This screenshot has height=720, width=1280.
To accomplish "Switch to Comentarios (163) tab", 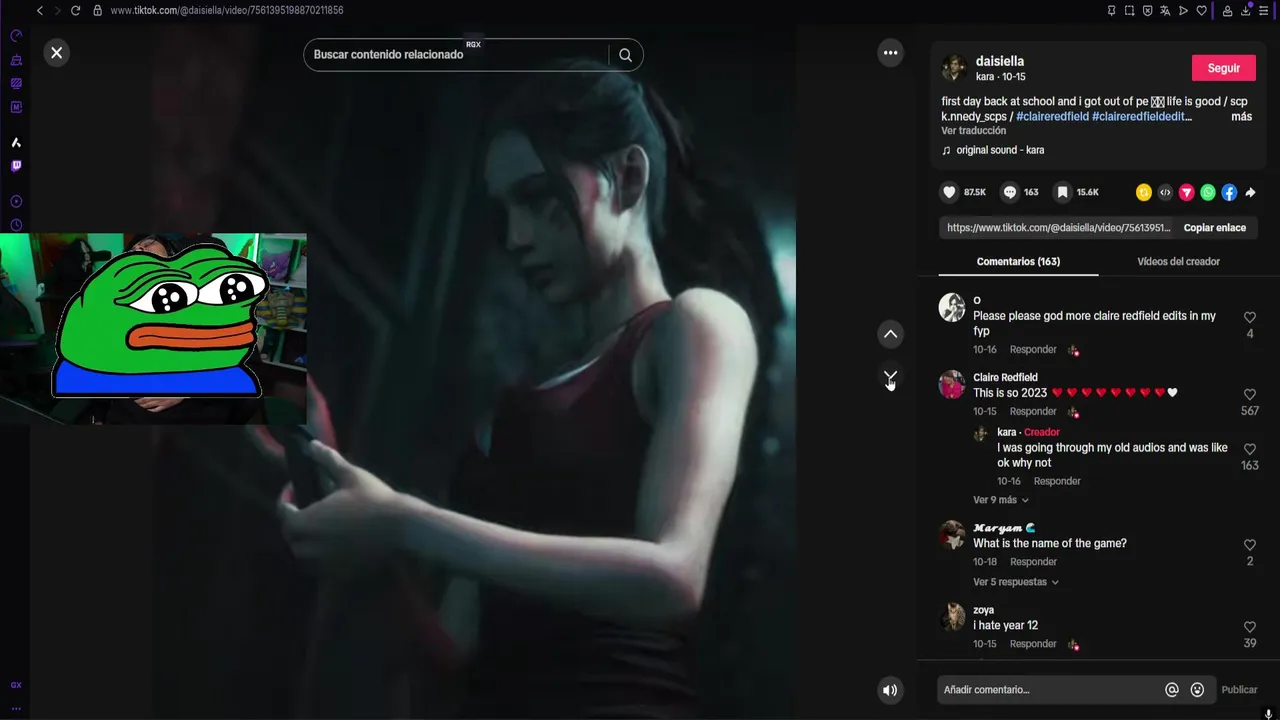I will (1018, 262).
